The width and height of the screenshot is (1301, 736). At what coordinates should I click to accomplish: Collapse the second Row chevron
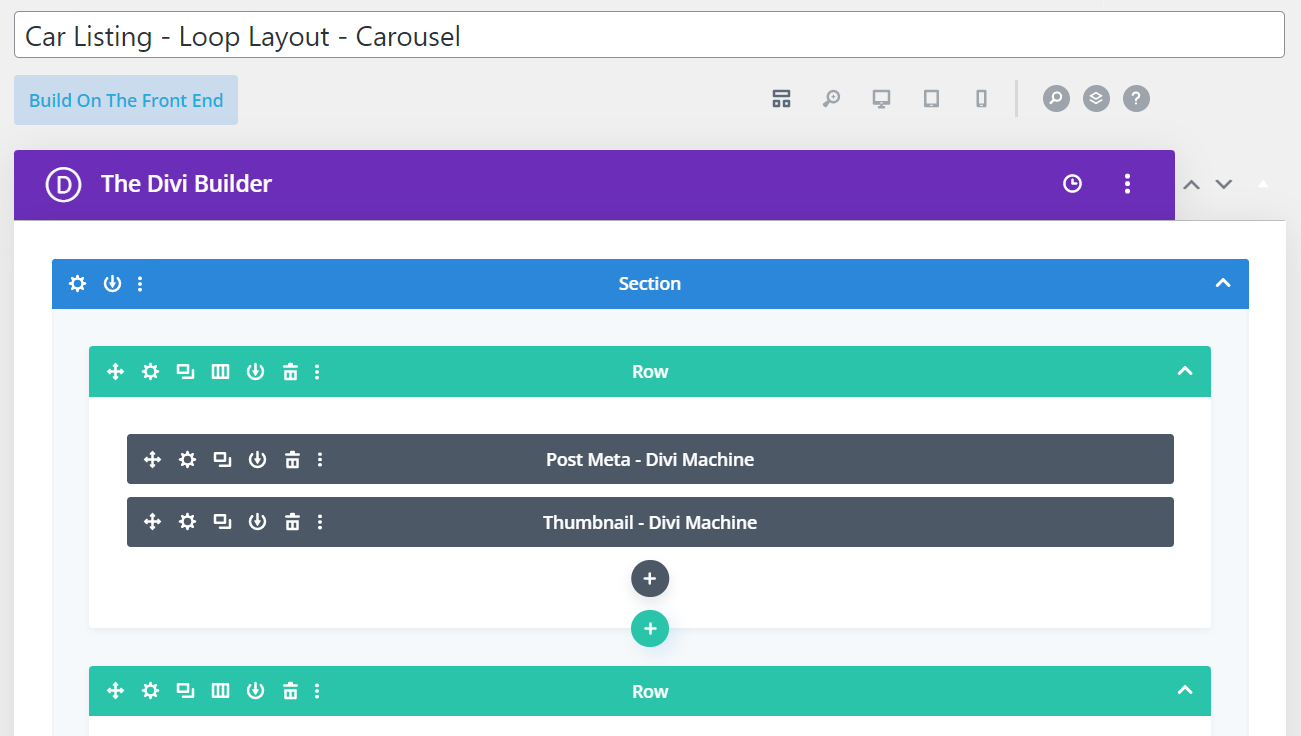(1185, 691)
